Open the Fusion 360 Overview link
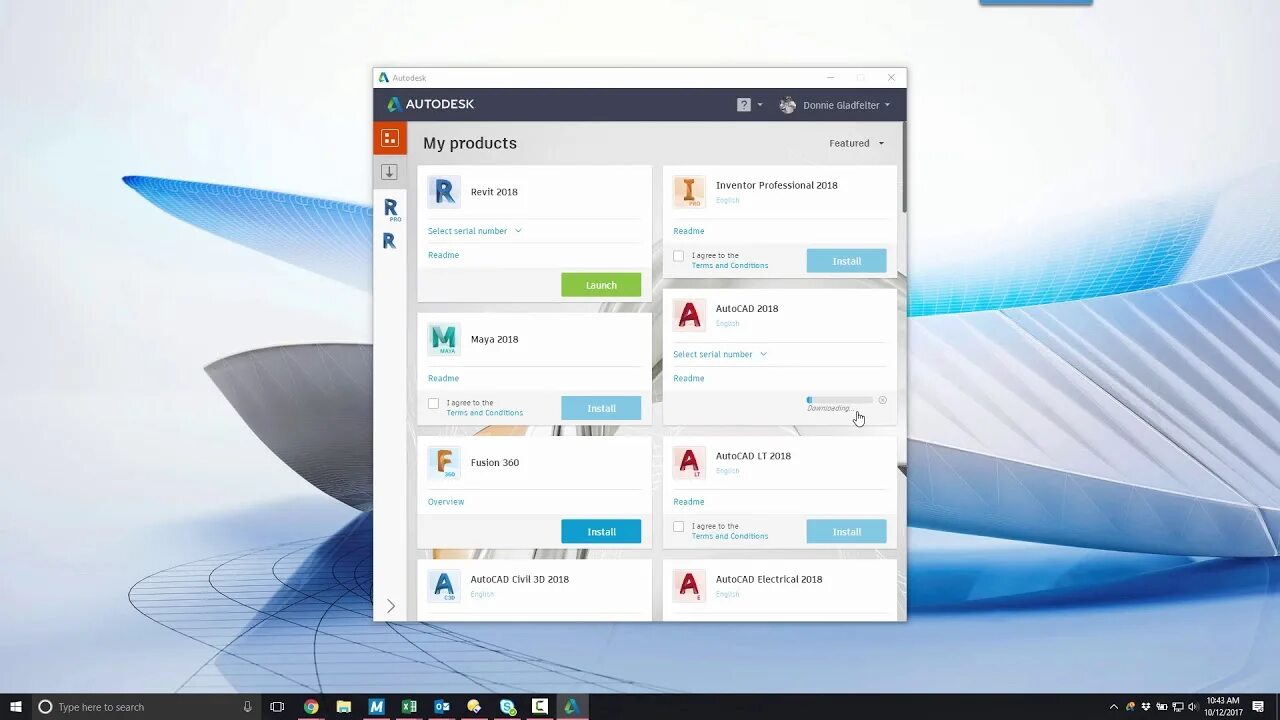This screenshot has height=720, width=1280. pyautogui.click(x=446, y=502)
